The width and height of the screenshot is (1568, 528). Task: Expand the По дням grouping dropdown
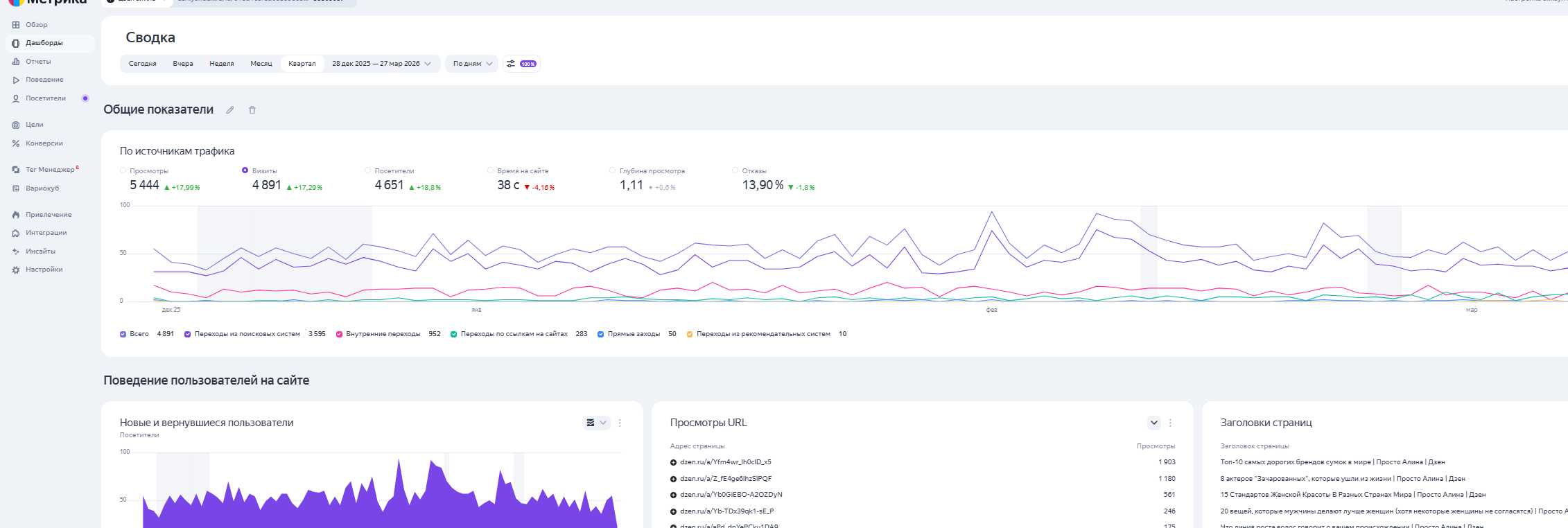coord(472,64)
